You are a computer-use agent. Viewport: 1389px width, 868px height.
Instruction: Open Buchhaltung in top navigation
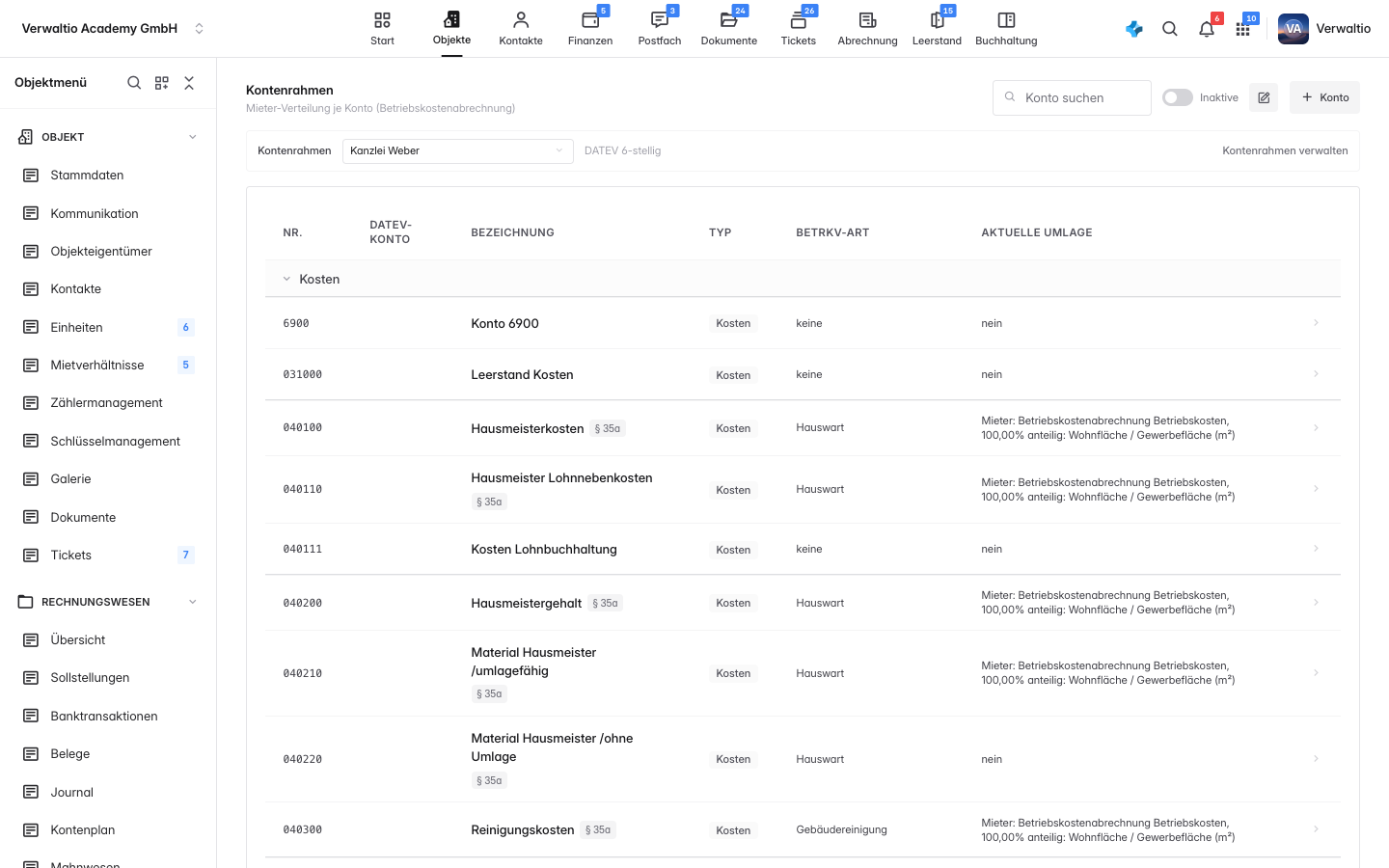(1006, 29)
